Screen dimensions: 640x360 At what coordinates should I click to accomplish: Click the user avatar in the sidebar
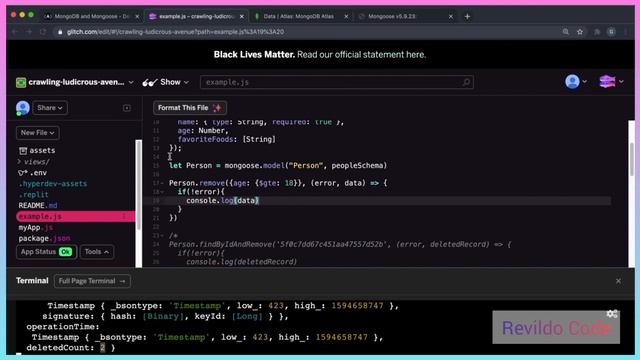(x=23, y=108)
